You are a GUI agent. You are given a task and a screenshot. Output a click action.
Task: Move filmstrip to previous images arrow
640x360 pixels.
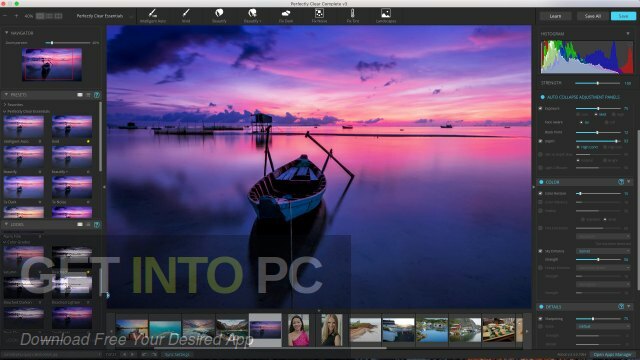(111, 331)
